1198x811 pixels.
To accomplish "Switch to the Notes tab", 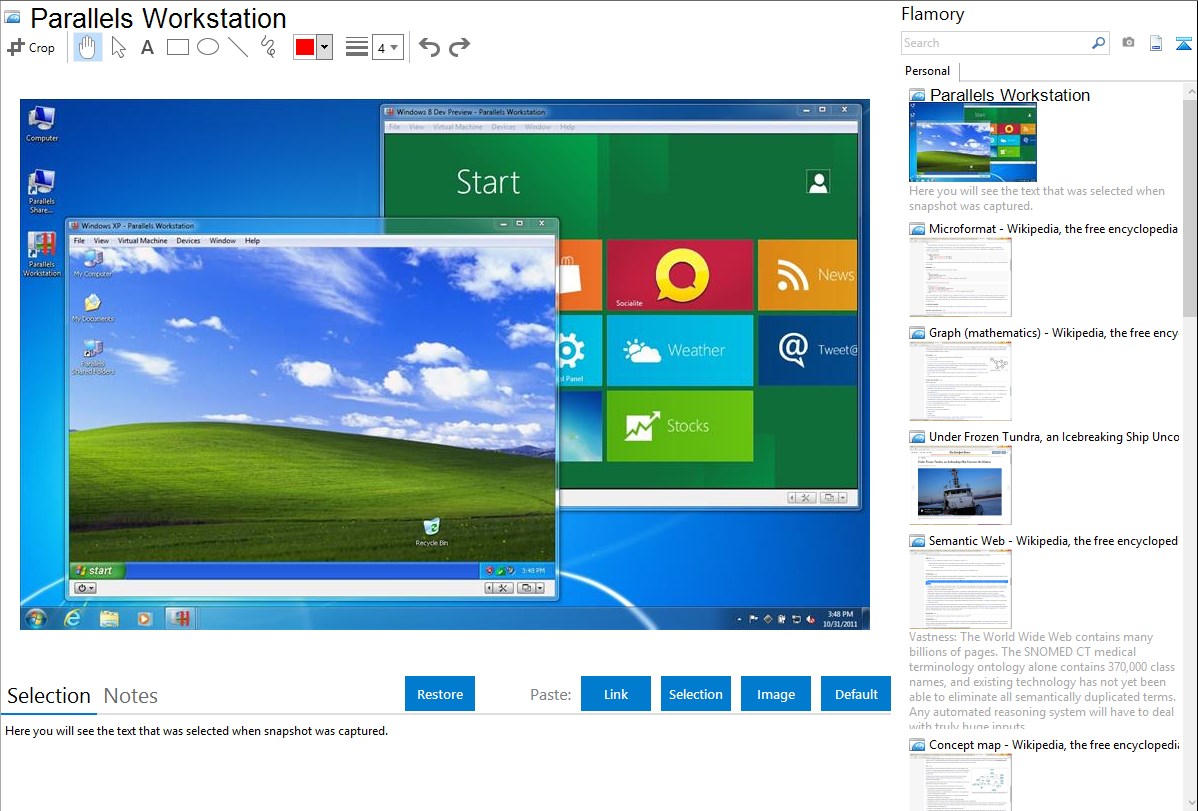I will coord(131,696).
